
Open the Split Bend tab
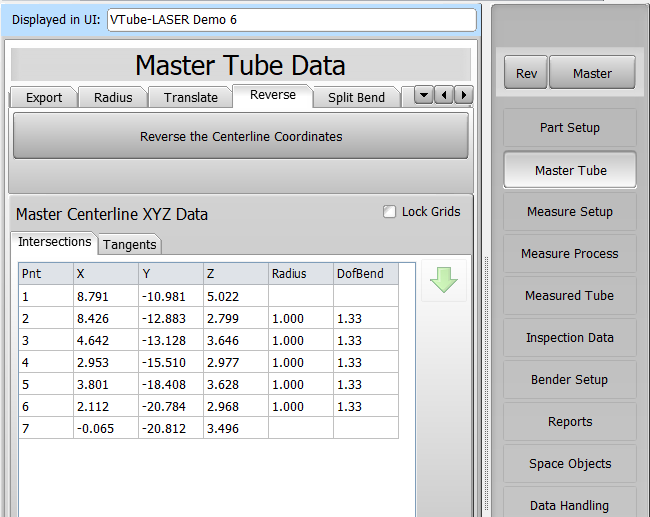click(x=357, y=97)
